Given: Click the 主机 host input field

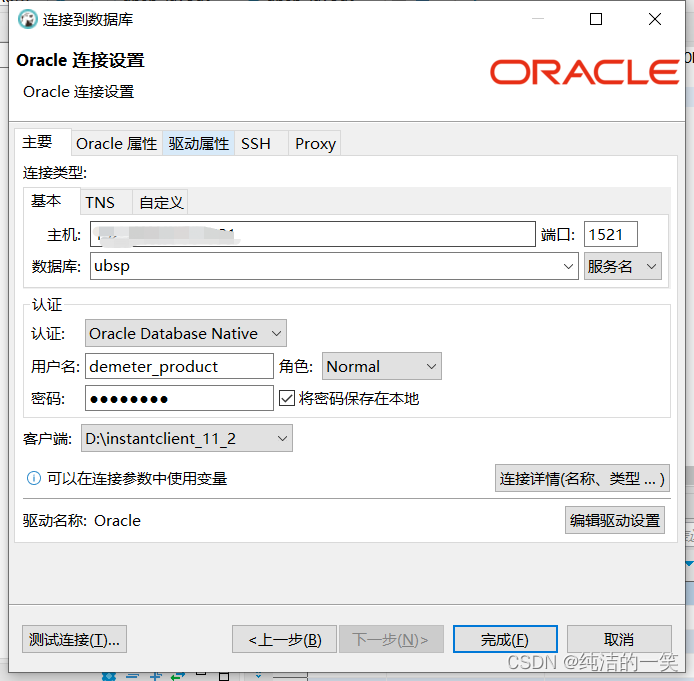Looking at the screenshot, I should tap(313, 234).
